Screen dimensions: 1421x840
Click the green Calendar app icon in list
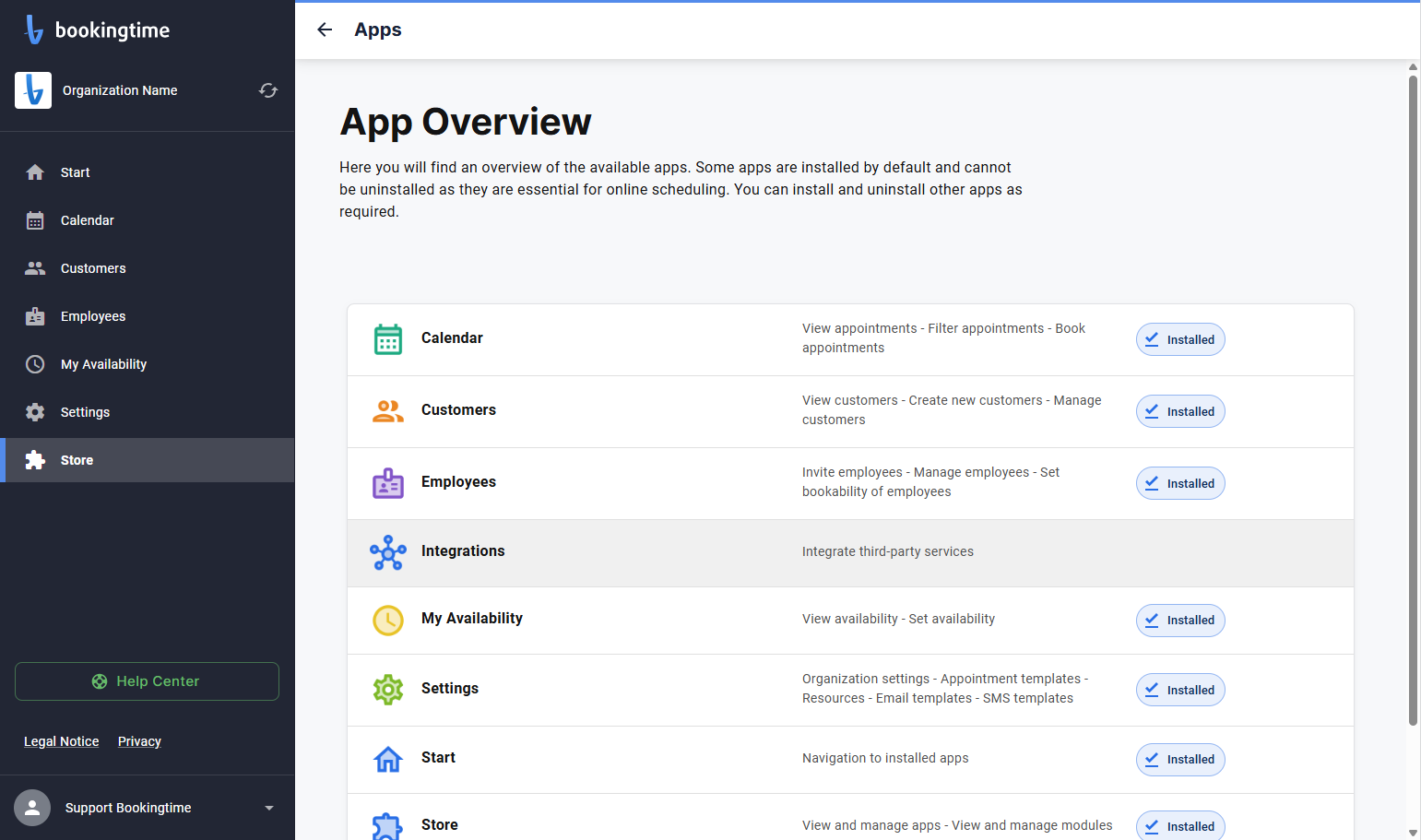(x=388, y=339)
